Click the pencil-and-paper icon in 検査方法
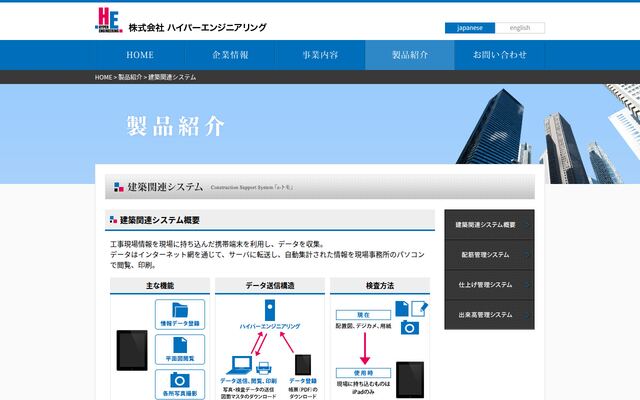640x400 pixels. click(420, 309)
